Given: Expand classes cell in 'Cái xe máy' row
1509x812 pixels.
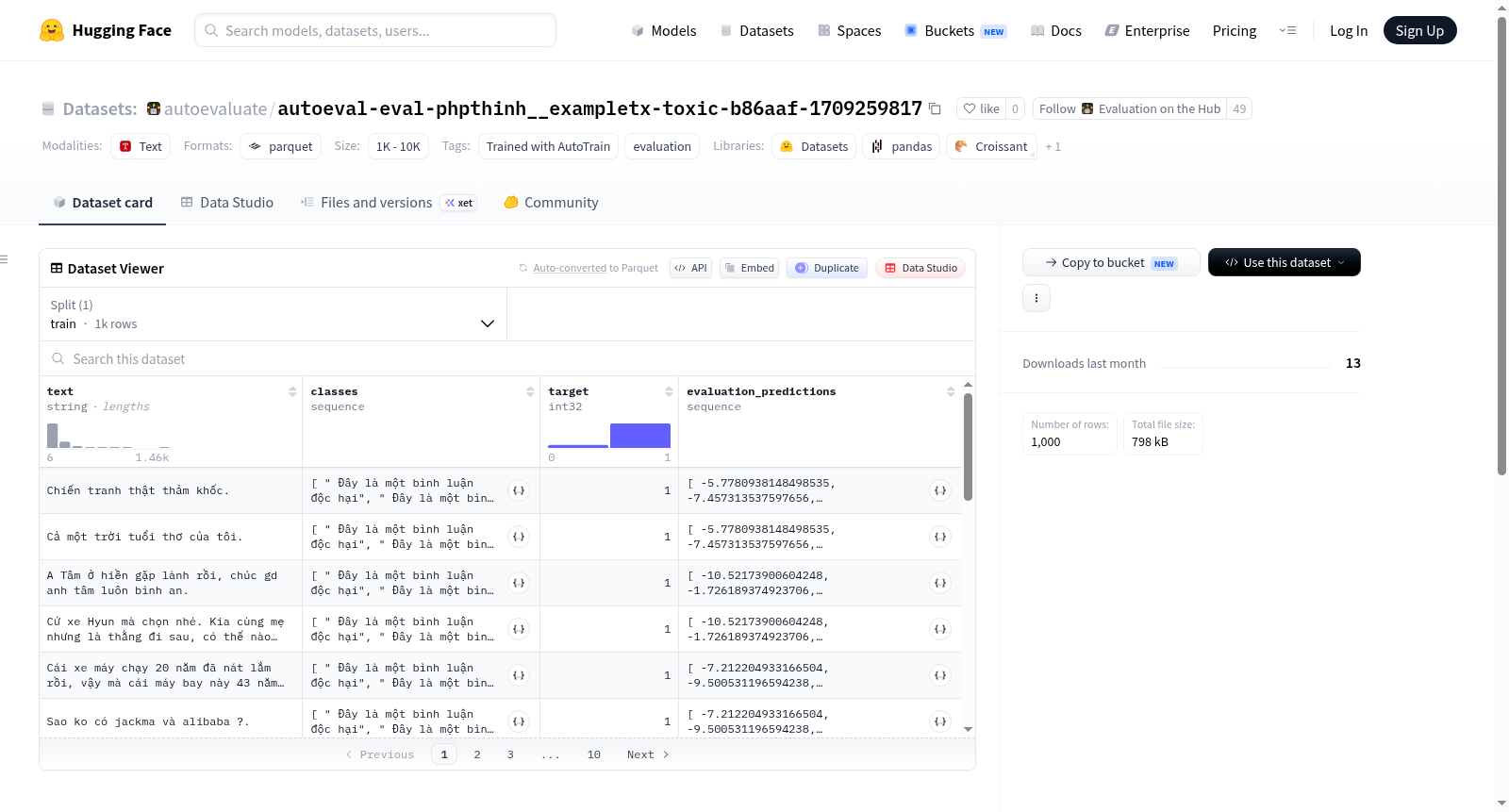Looking at the screenshot, I should point(519,675).
